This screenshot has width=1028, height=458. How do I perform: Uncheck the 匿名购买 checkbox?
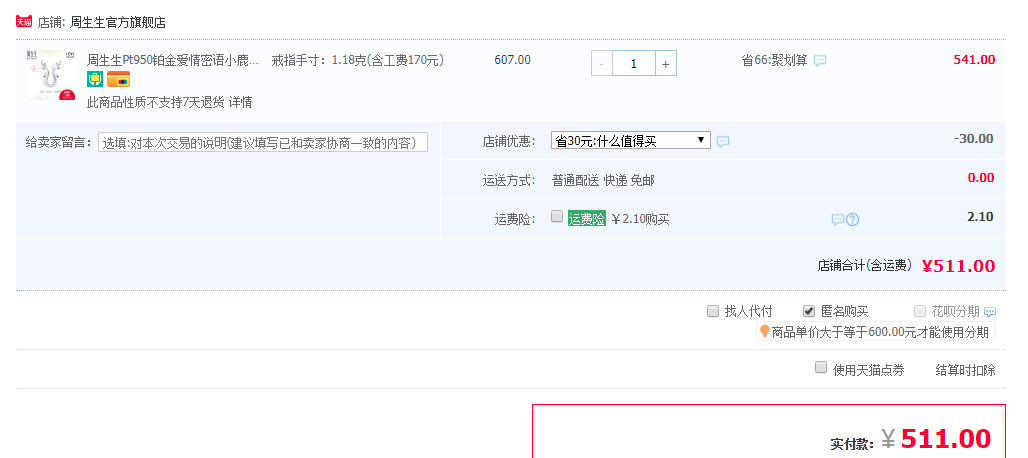tap(809, 311)
